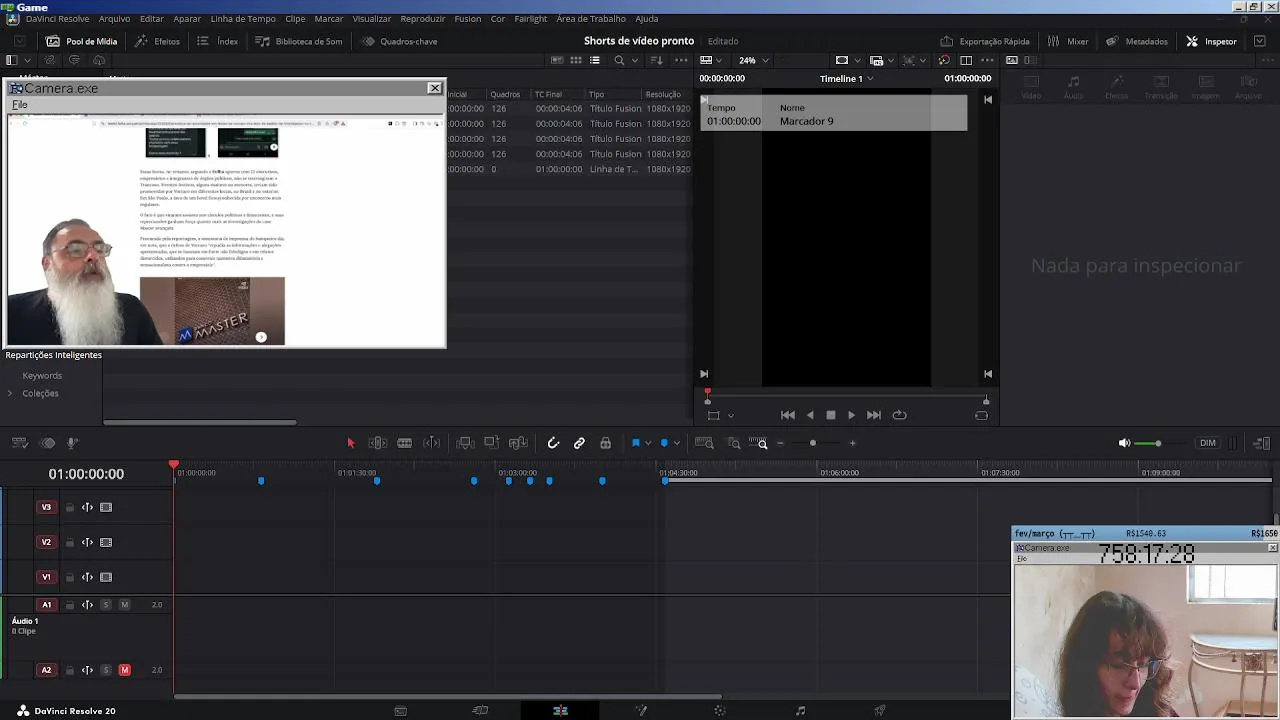Toggle the Inspetor panel
1280x720 pixels.
tap(1212, 41)
